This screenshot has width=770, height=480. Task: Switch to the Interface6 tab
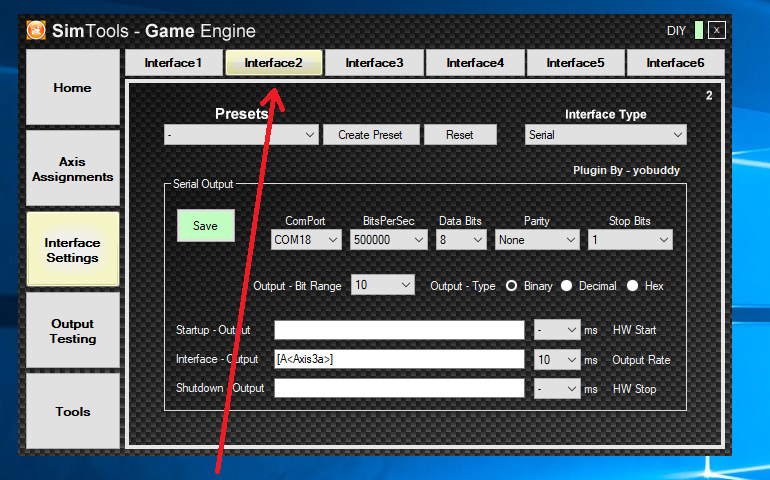(675, 63)
